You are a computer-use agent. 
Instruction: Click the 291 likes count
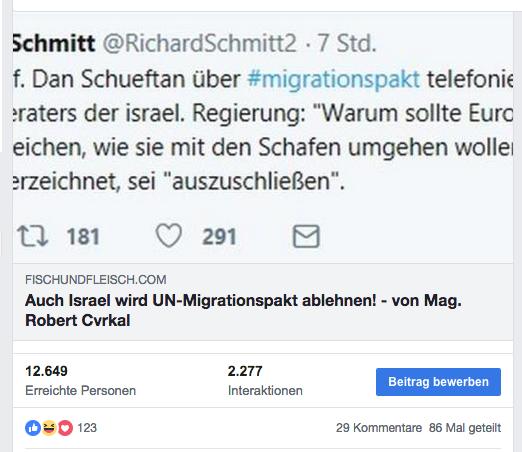(219, 236)
